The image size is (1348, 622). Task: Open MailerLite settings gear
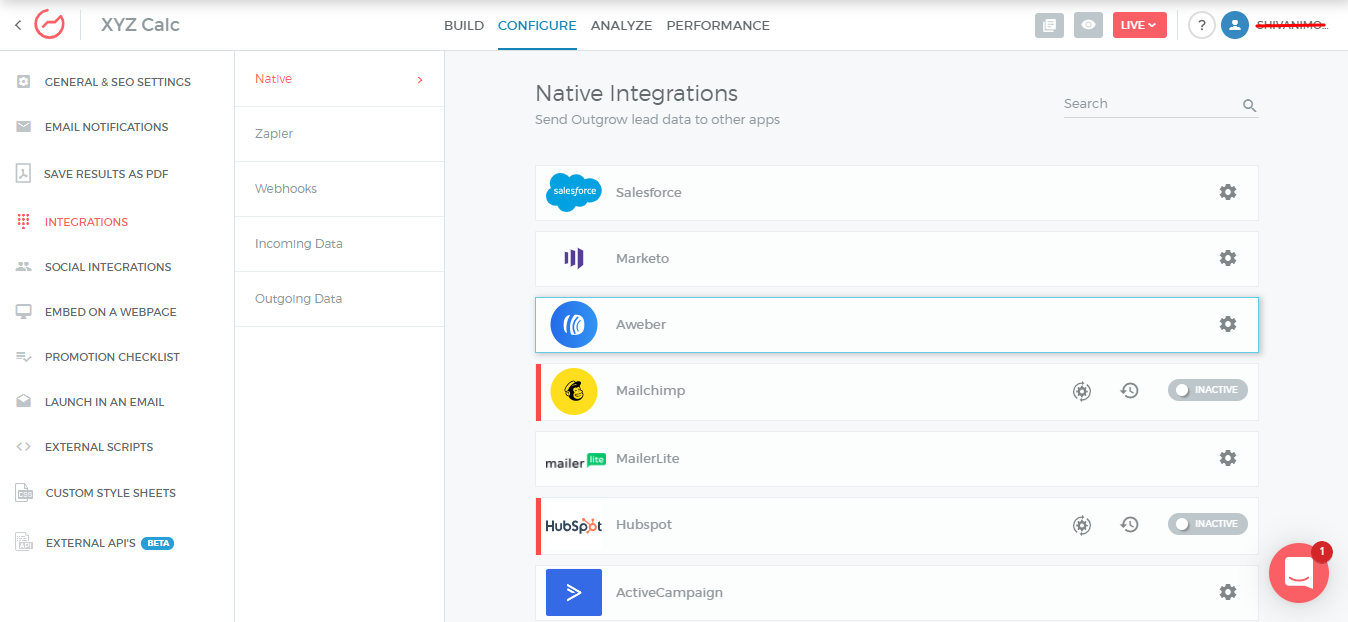click(1228, 458)
